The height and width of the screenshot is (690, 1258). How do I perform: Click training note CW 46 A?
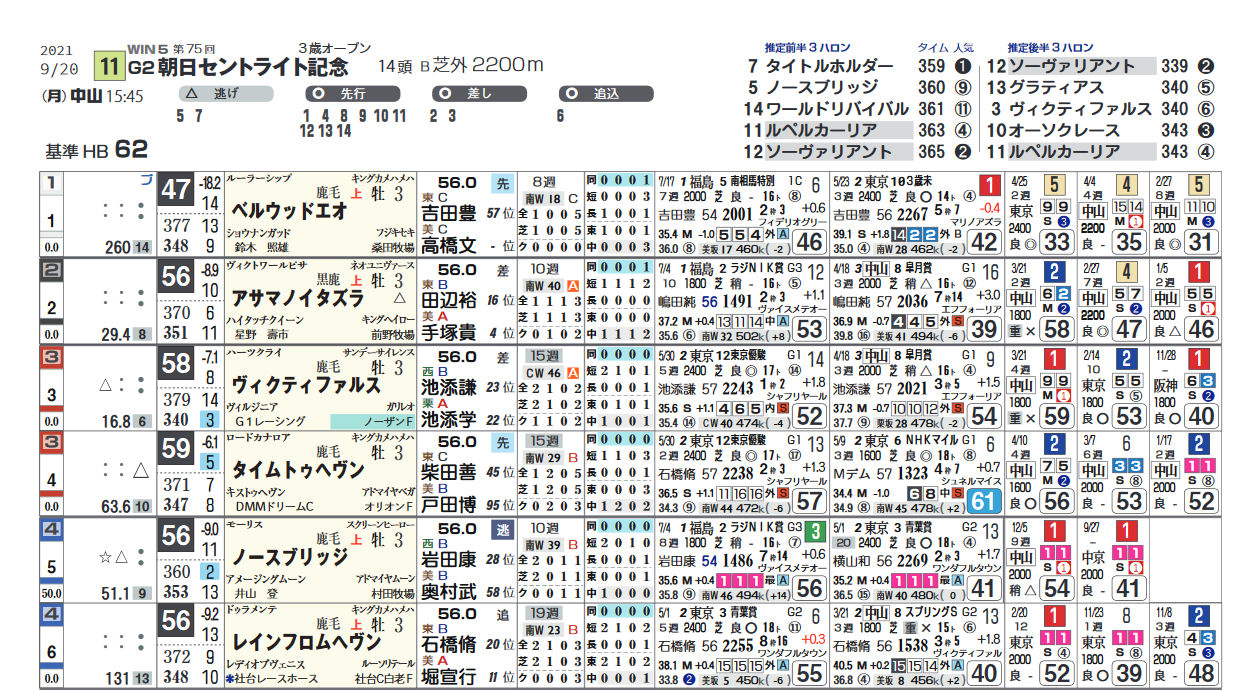[x=552, y=373]
